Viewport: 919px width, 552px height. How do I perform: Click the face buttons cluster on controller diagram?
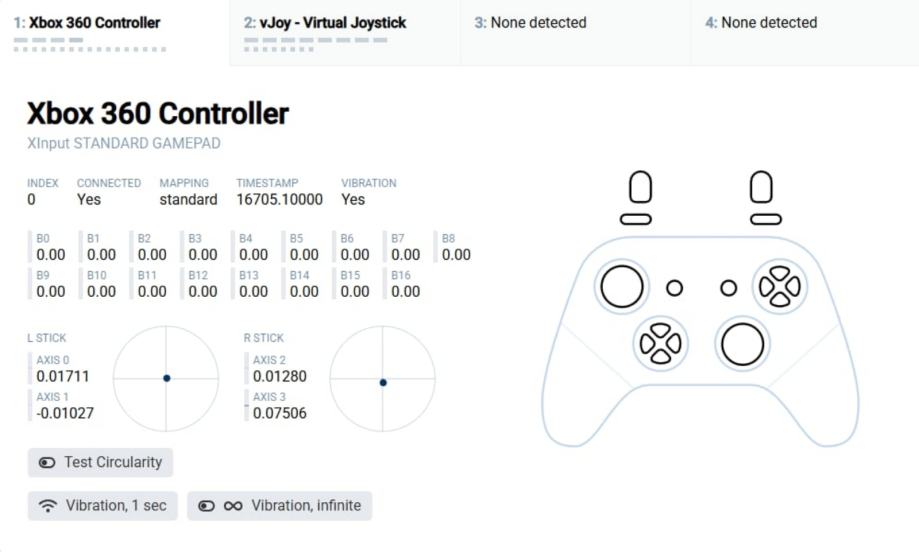click(x=779, y=287)
